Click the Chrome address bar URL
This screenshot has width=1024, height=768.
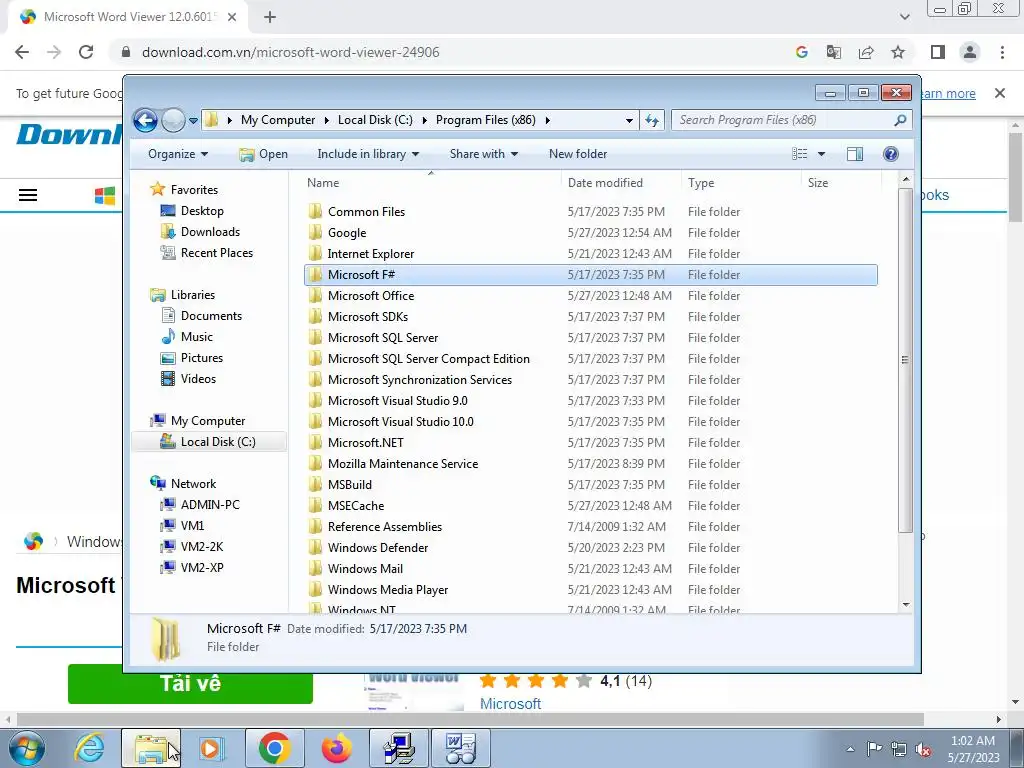[x=291, y=52]
